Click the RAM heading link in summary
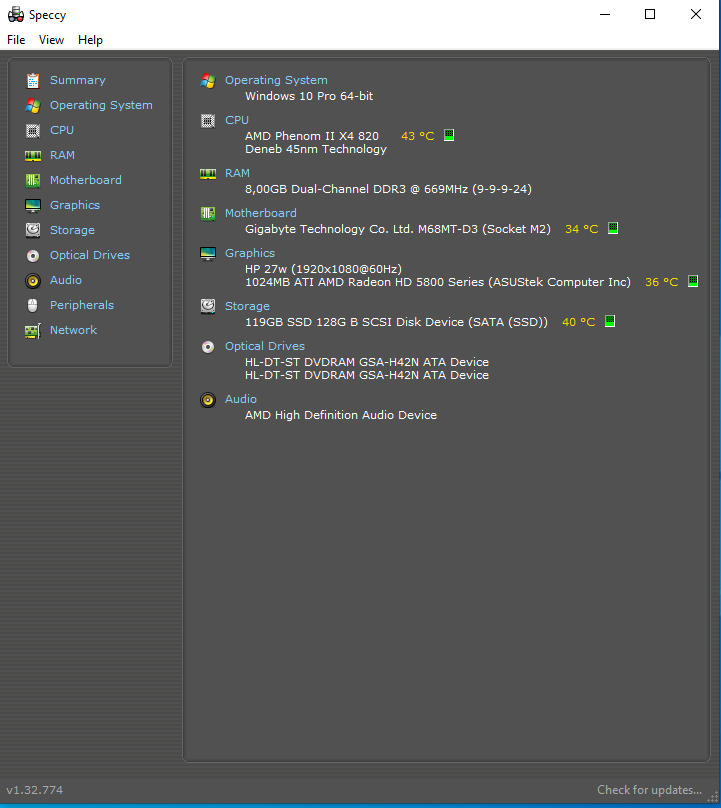Image resolution: width=721 pixels, height=808 pixels. [238, 173]
